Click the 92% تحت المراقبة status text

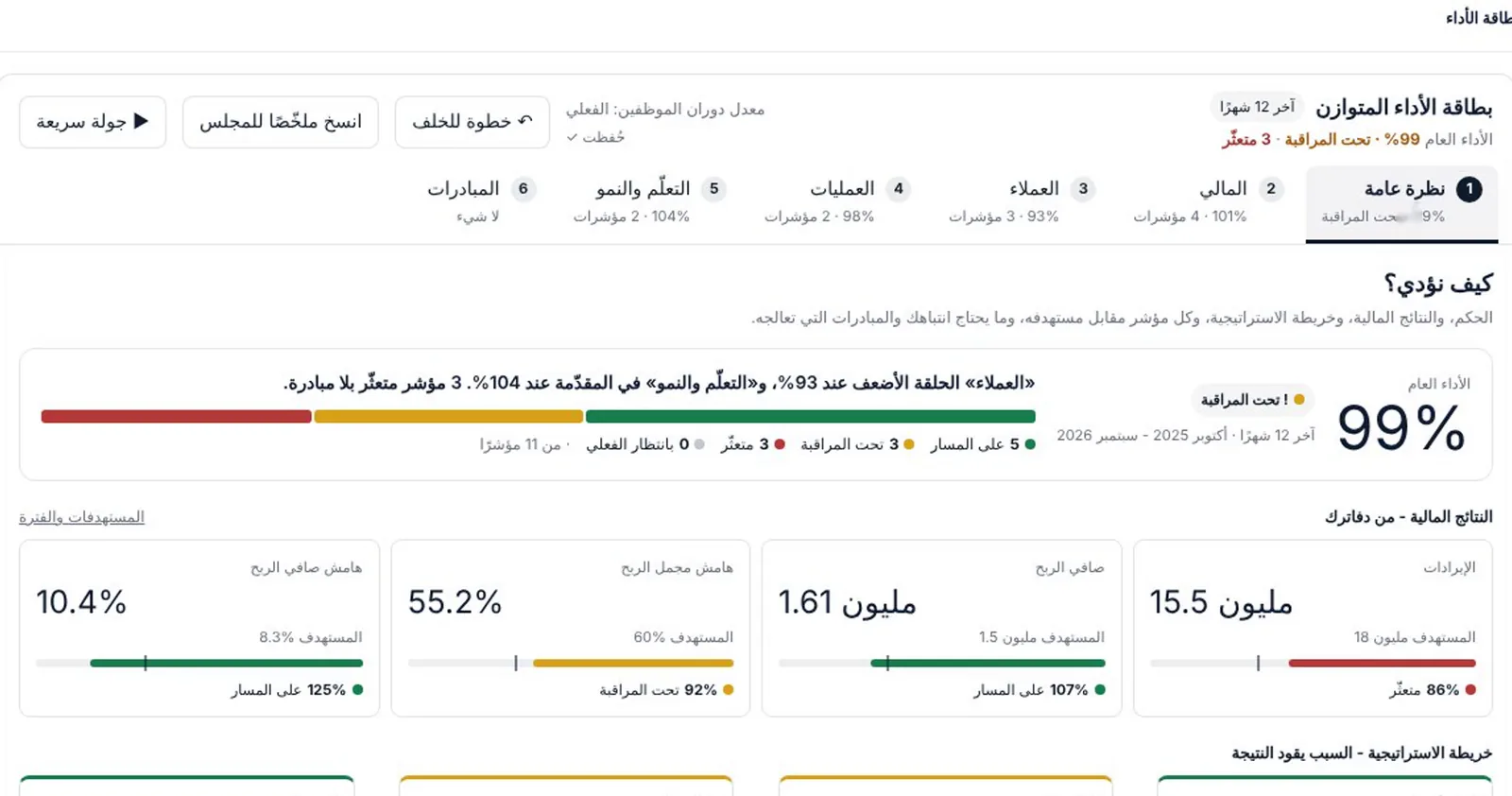(667, 690)
